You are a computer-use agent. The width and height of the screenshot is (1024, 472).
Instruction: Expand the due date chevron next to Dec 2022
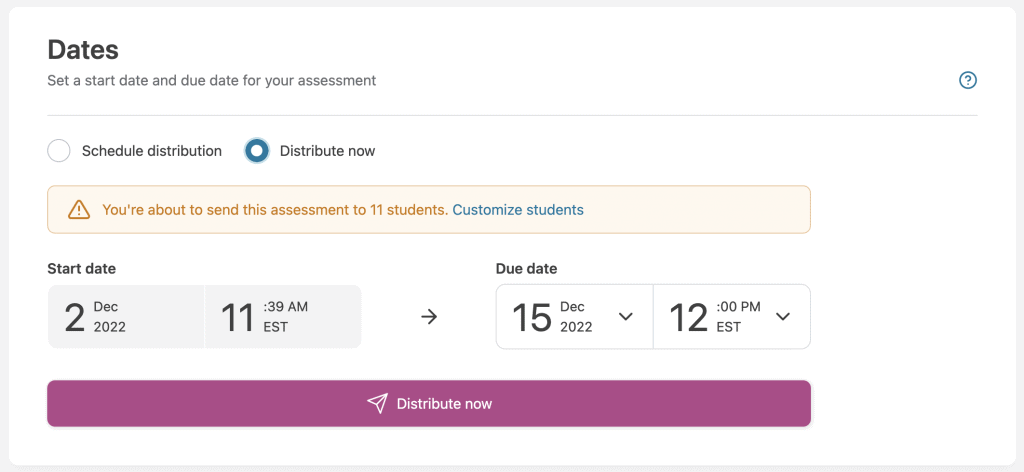click(x=626, y=317)
